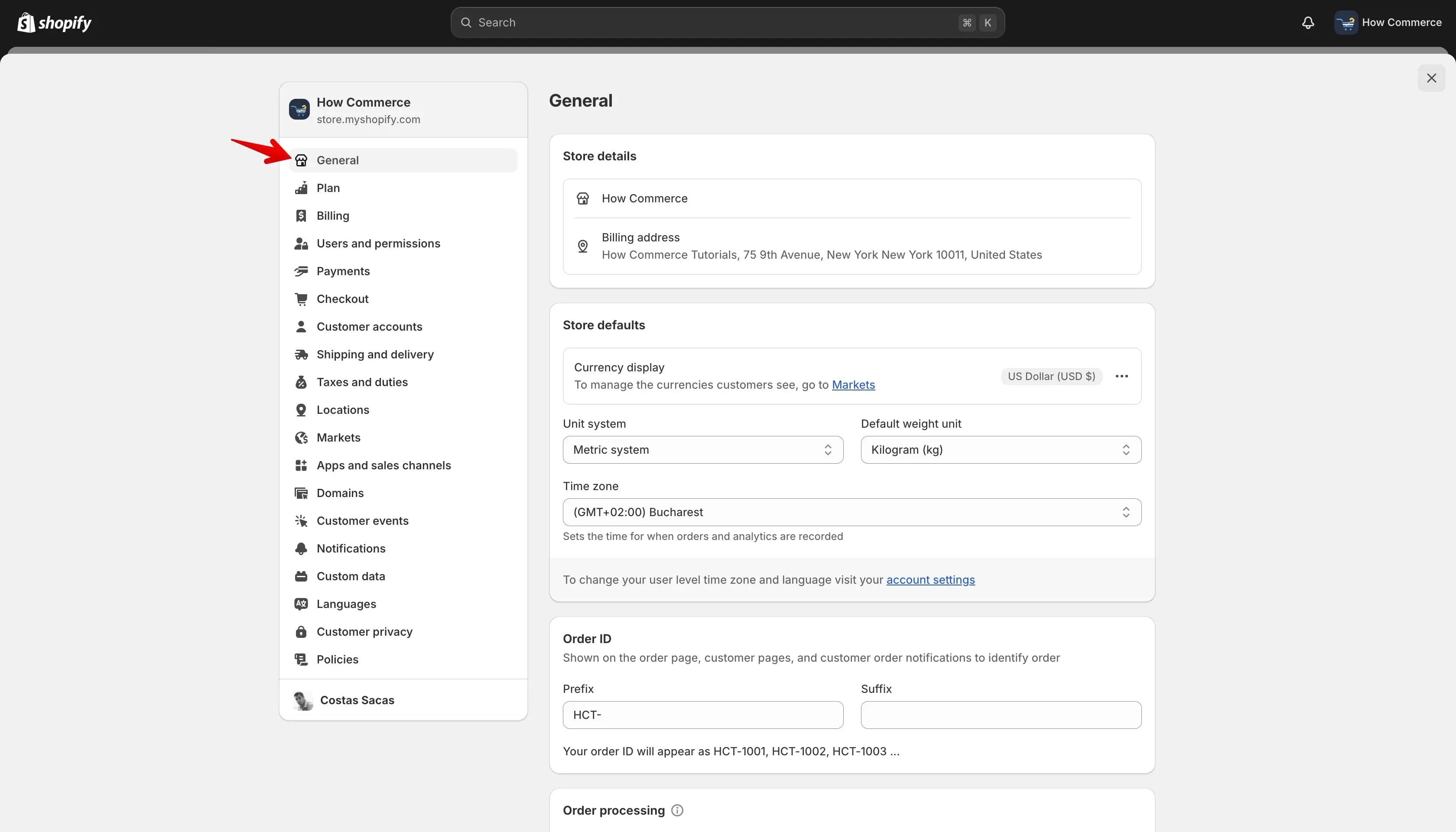Click the General storefront icon in sidebar

click(x=301, y=161)
